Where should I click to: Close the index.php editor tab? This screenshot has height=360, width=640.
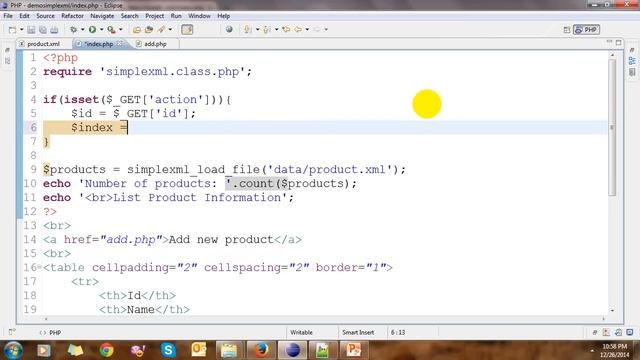pyautogui.click(x=119, y=43)
